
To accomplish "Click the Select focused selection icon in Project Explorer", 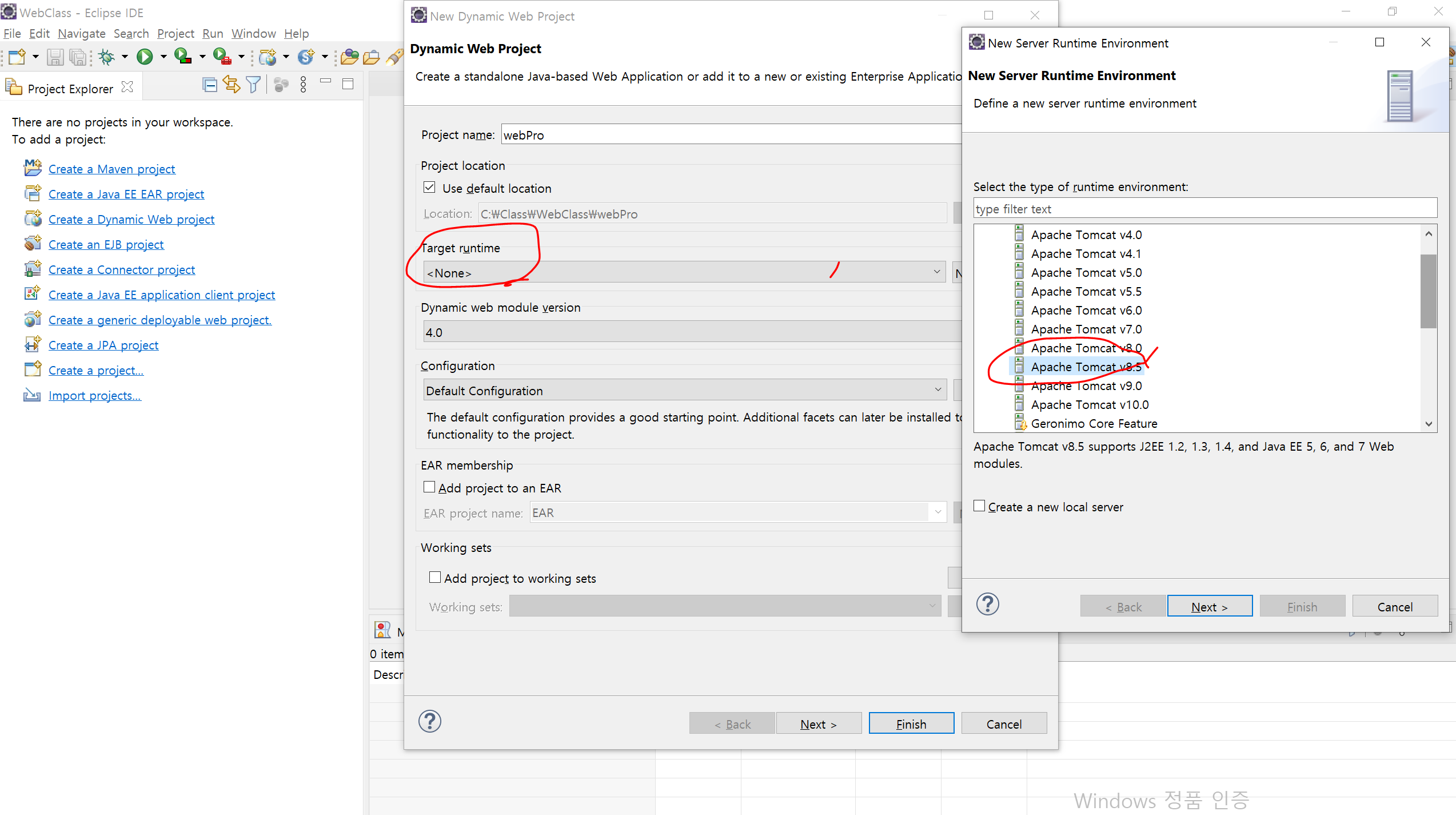I will tap(281, 85).
